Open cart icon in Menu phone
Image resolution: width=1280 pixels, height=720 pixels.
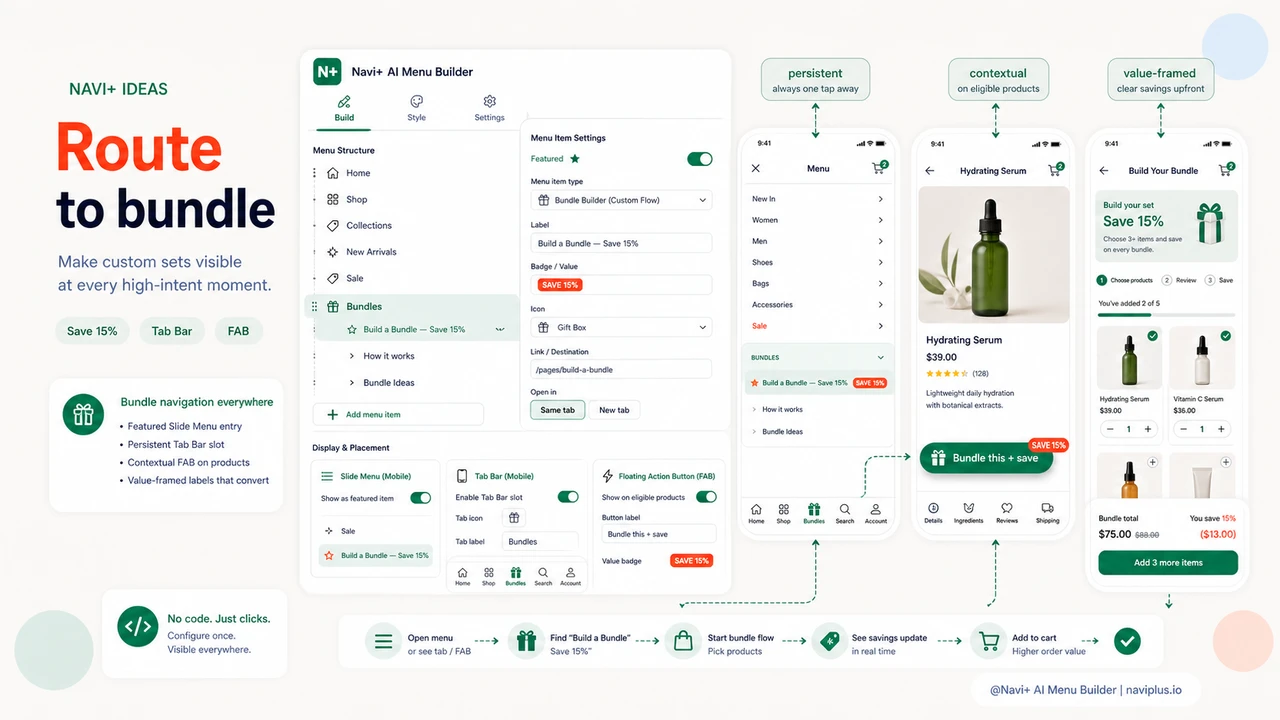pos(879,169)
